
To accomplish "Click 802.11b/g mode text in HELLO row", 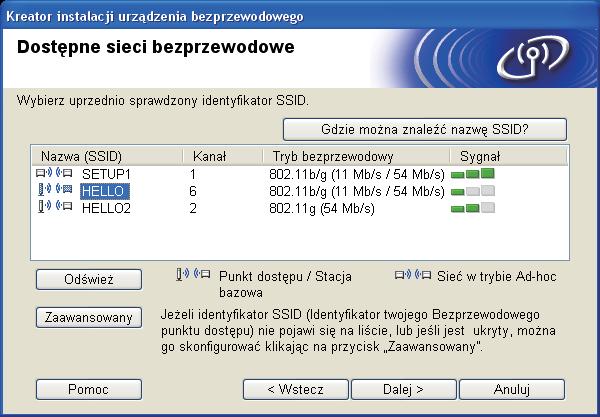I will point(357,191).
